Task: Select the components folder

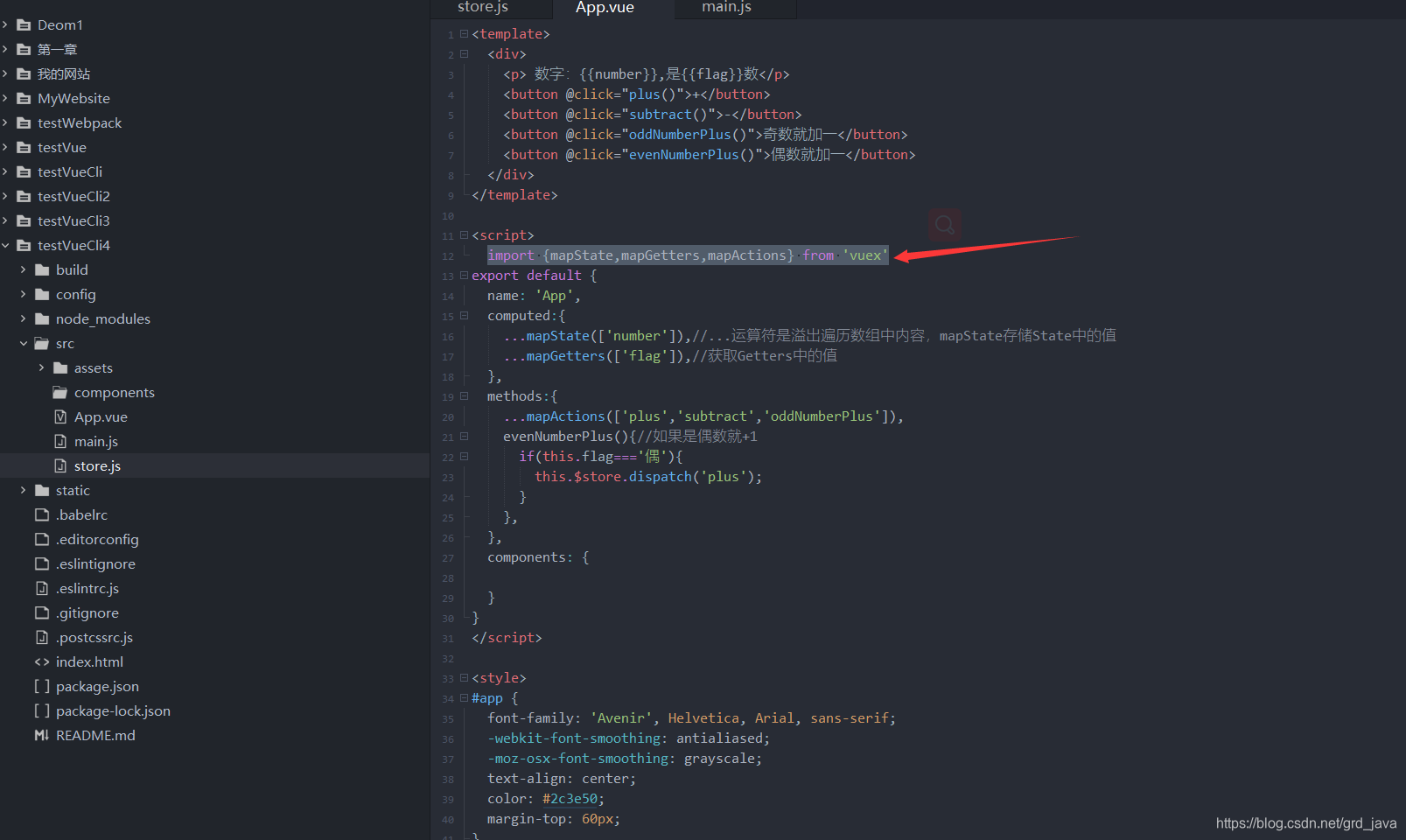Action: click(x=115, y=393)
